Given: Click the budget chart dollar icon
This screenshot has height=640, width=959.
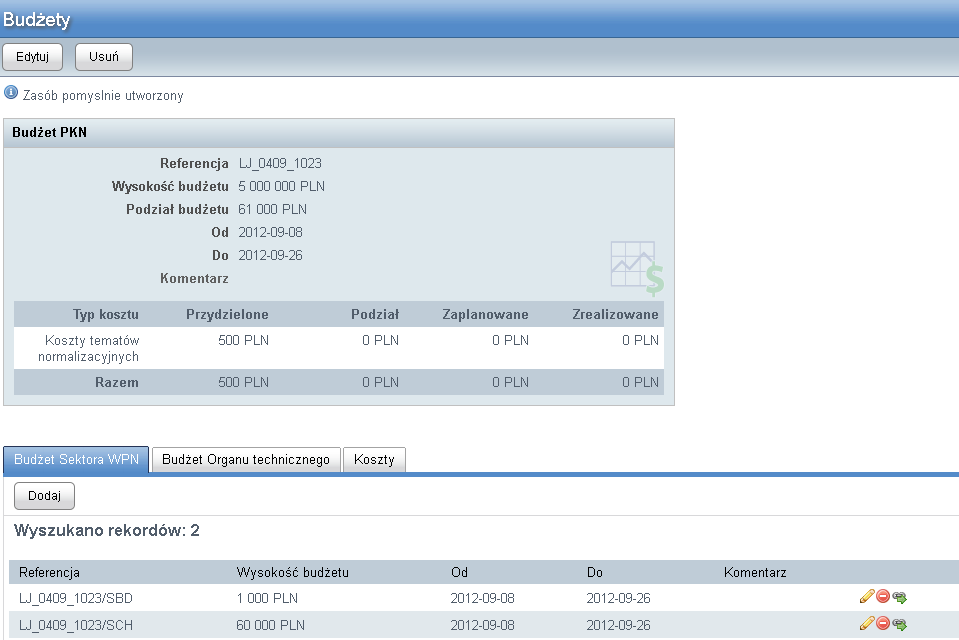Looking at the screenshot, I should [x=637, y=268].
